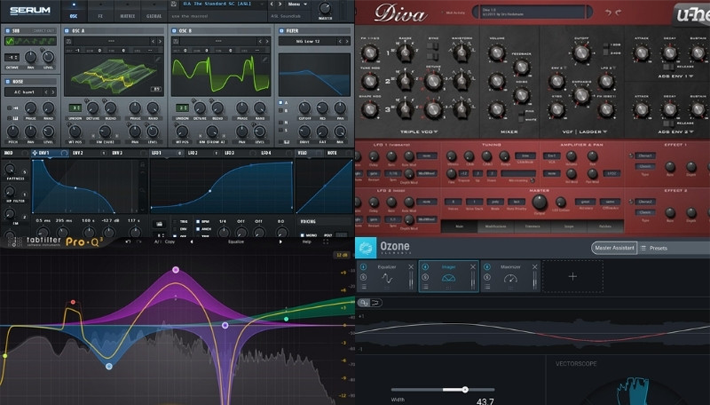Click the Diva filter CUTOFF knob
Screen dimensions: 710x405
(581, 53)
